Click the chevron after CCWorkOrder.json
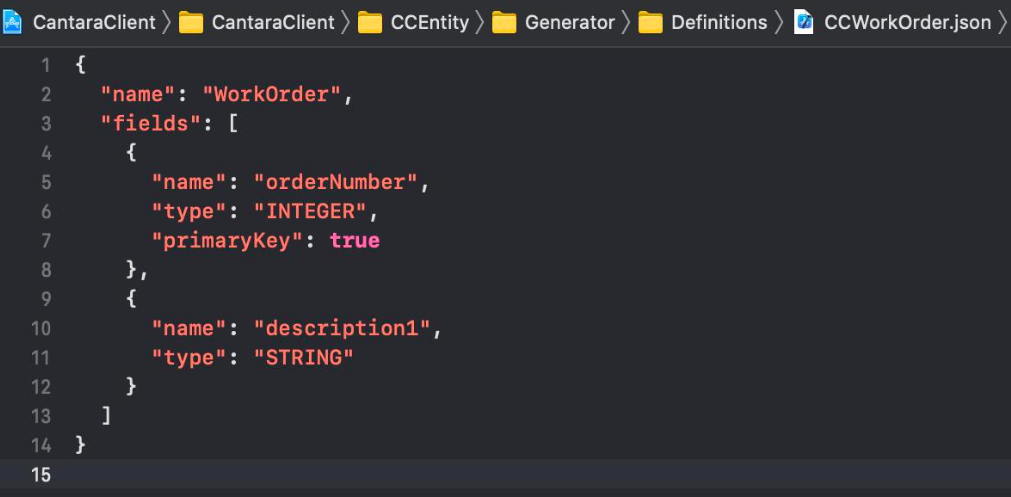 click(1002, 22)
